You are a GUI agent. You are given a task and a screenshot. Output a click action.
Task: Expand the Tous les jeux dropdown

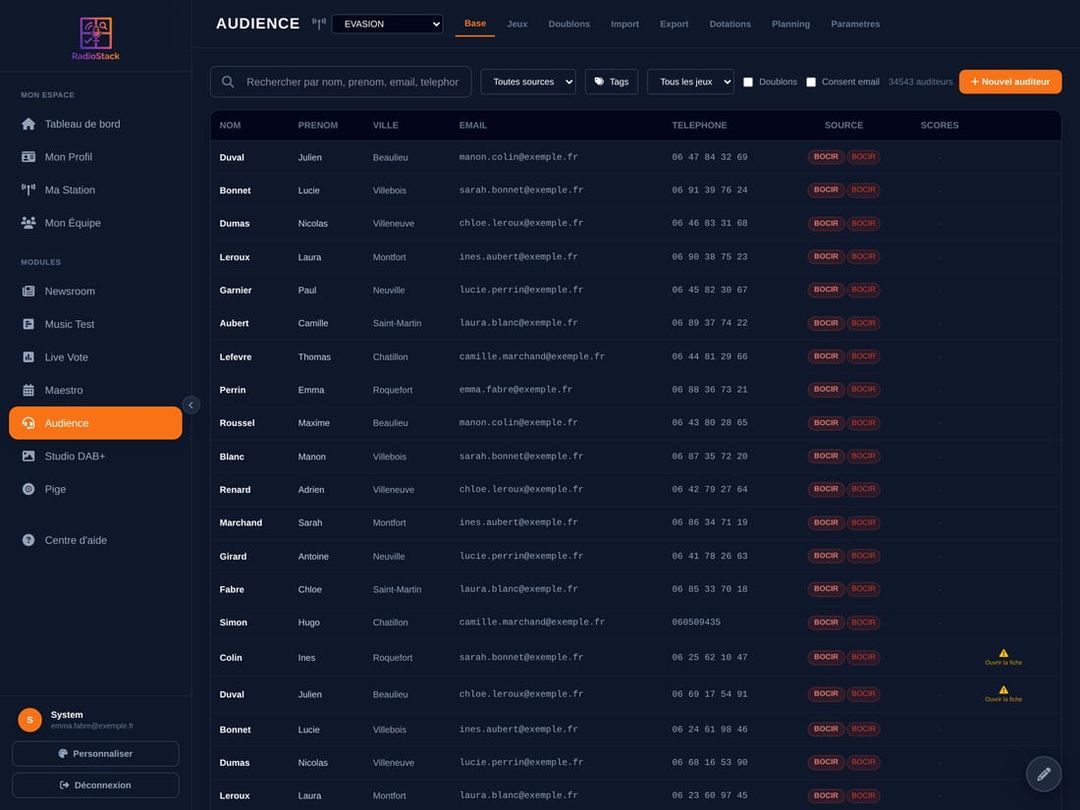tap(690, 82)
